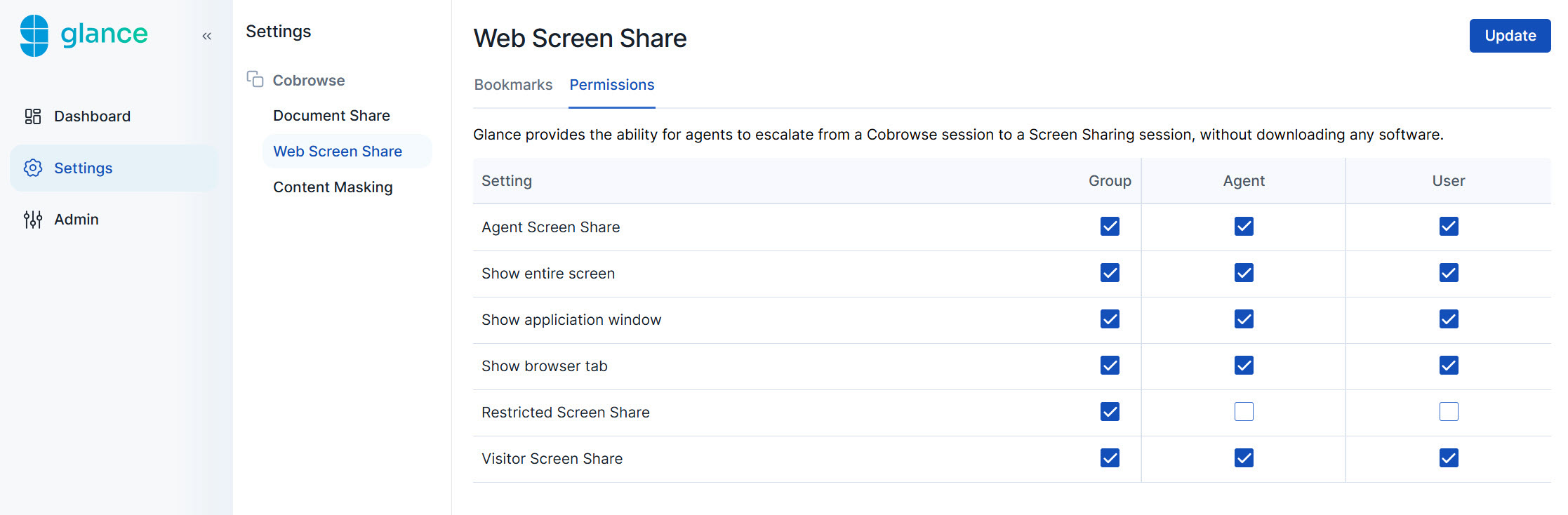Click the Settings gear icon
The image size is (1568, 515).
pyautogui.click(x=33, y=168)
